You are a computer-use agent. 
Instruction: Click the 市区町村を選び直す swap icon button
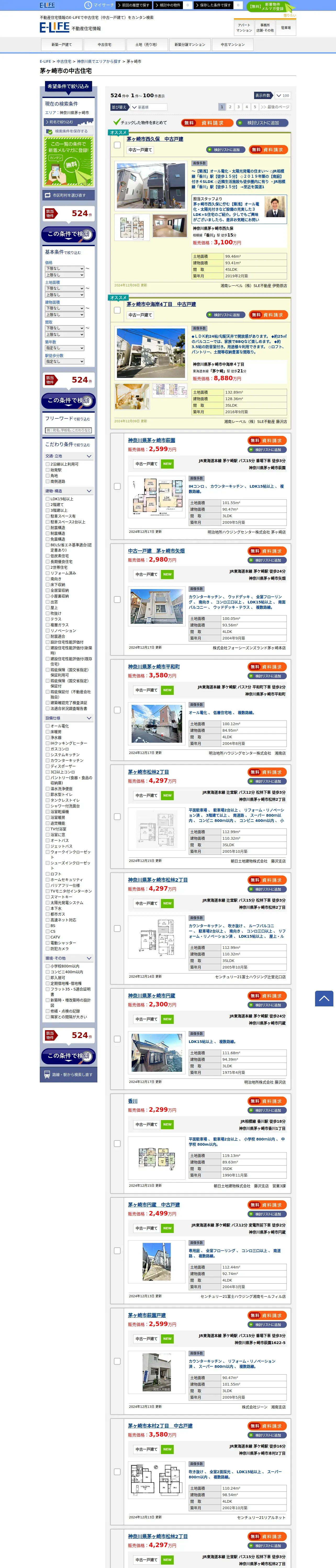coord(68,195)
